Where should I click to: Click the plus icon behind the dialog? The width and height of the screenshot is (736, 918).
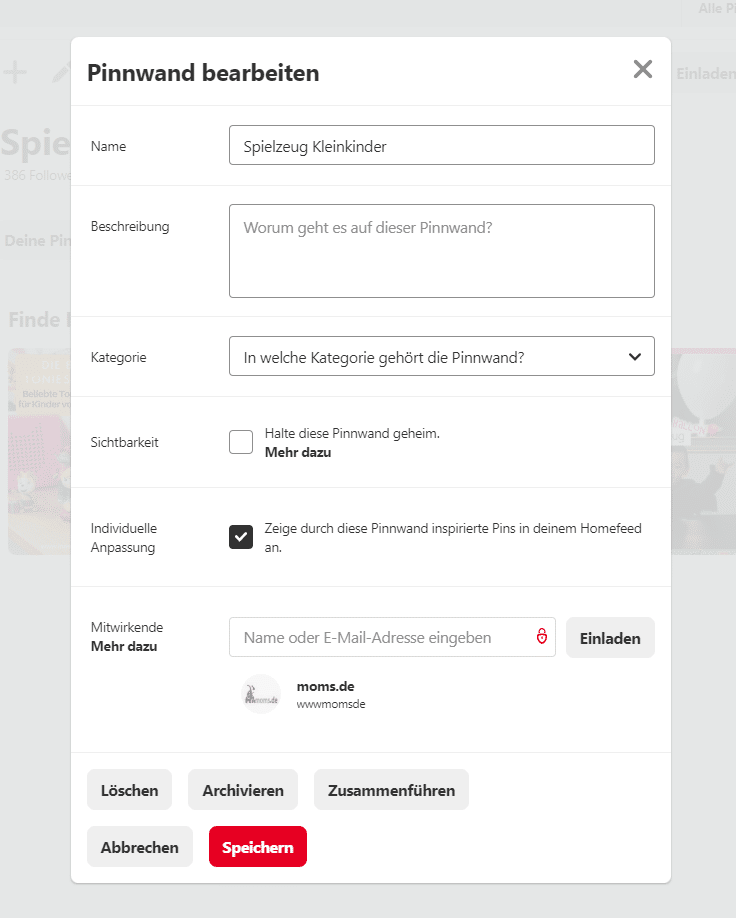point(15,73)
